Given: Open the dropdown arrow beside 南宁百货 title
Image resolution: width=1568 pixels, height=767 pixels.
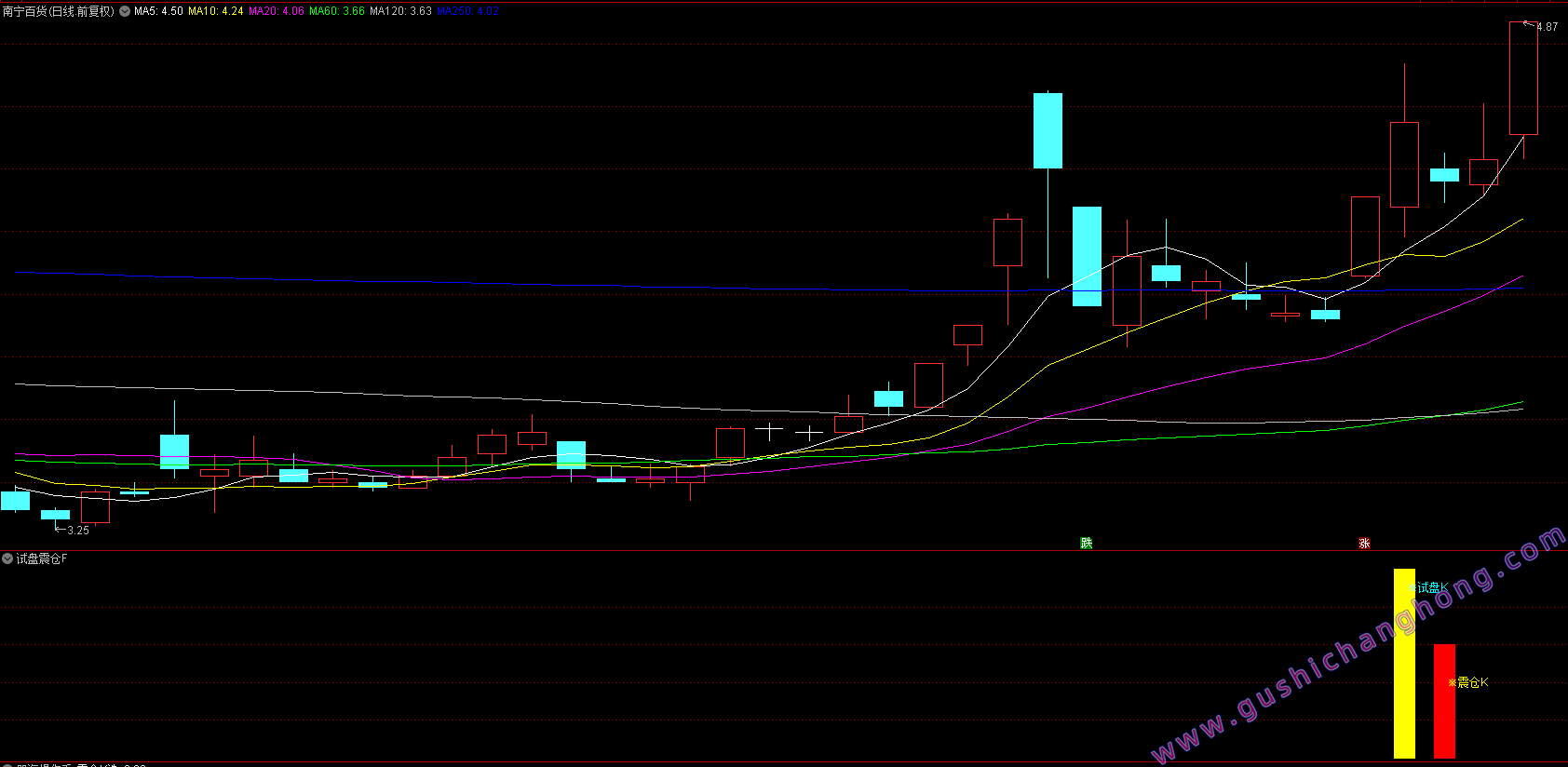Looking at the screenshot, I should point(125,11).
